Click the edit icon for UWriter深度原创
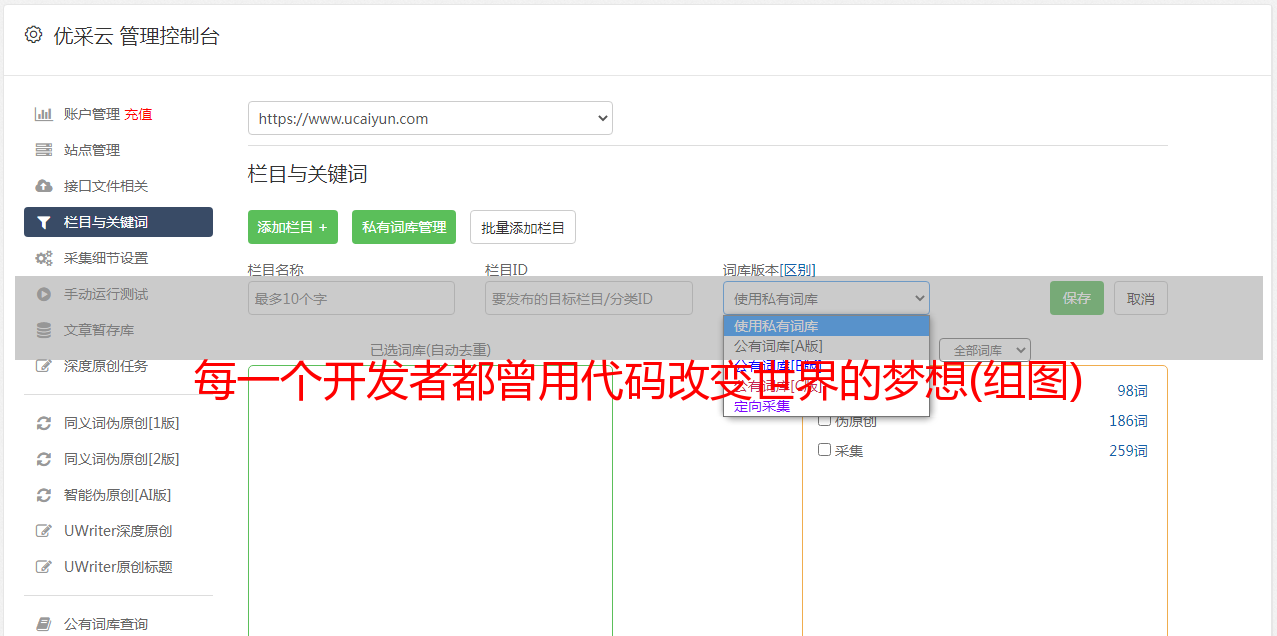 click(43, 531)
